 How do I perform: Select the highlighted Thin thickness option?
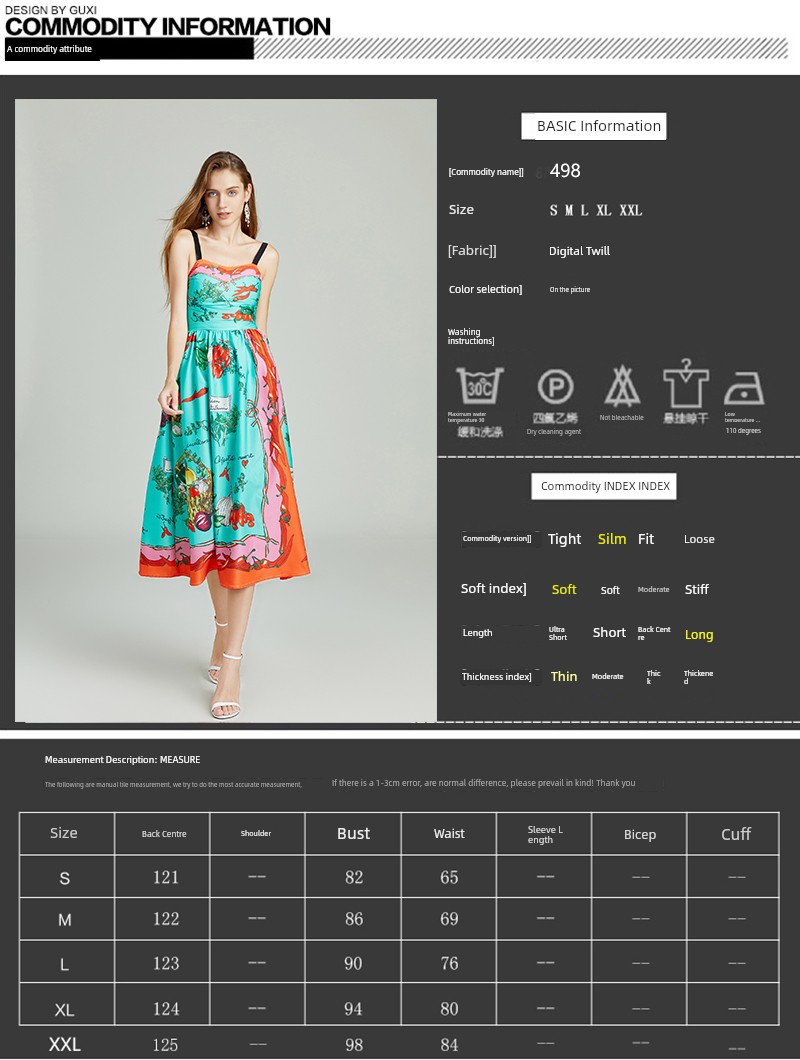click(564, 677)
